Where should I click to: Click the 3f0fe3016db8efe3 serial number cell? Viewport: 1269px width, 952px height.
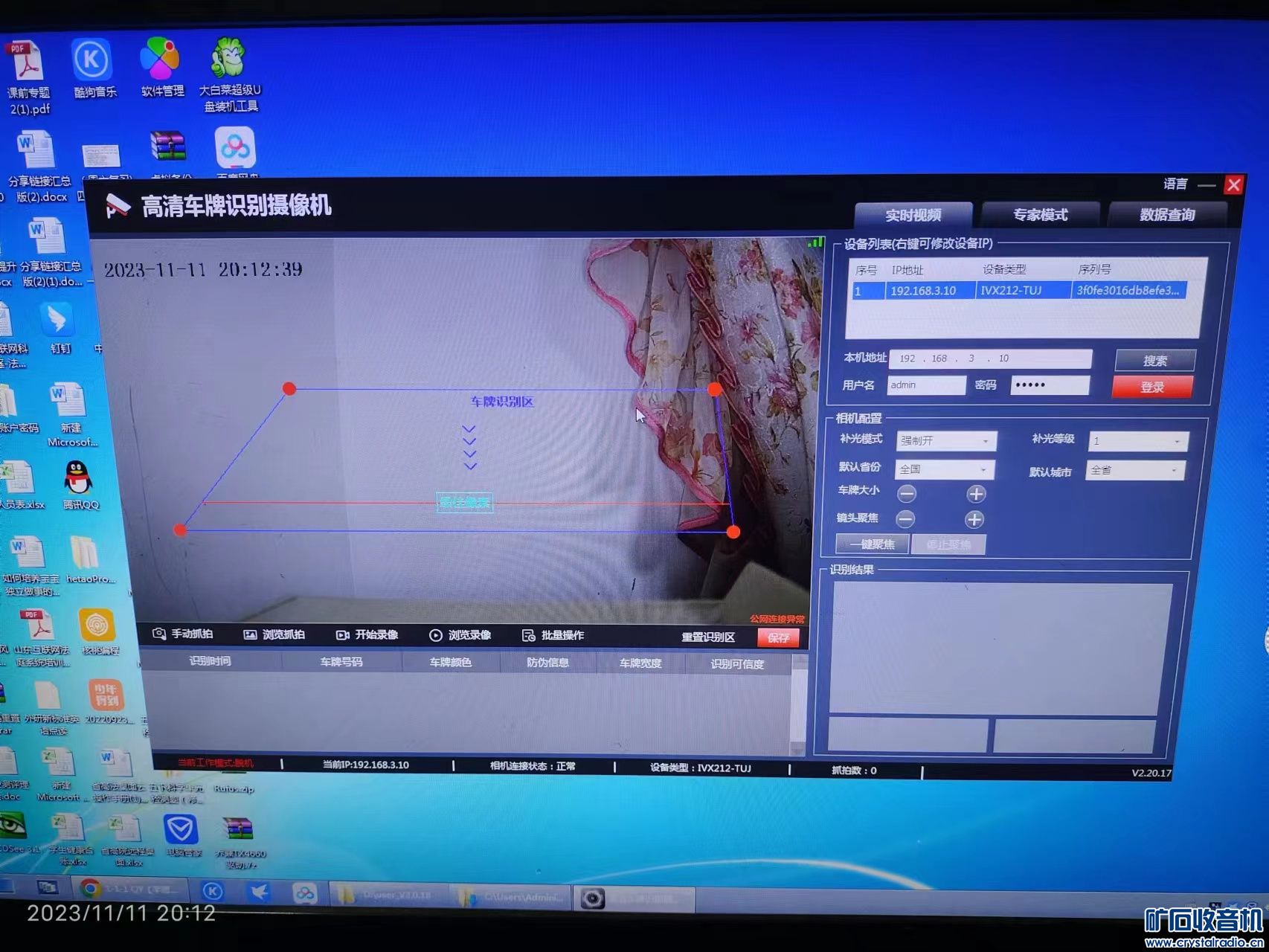click(1128, 291)
